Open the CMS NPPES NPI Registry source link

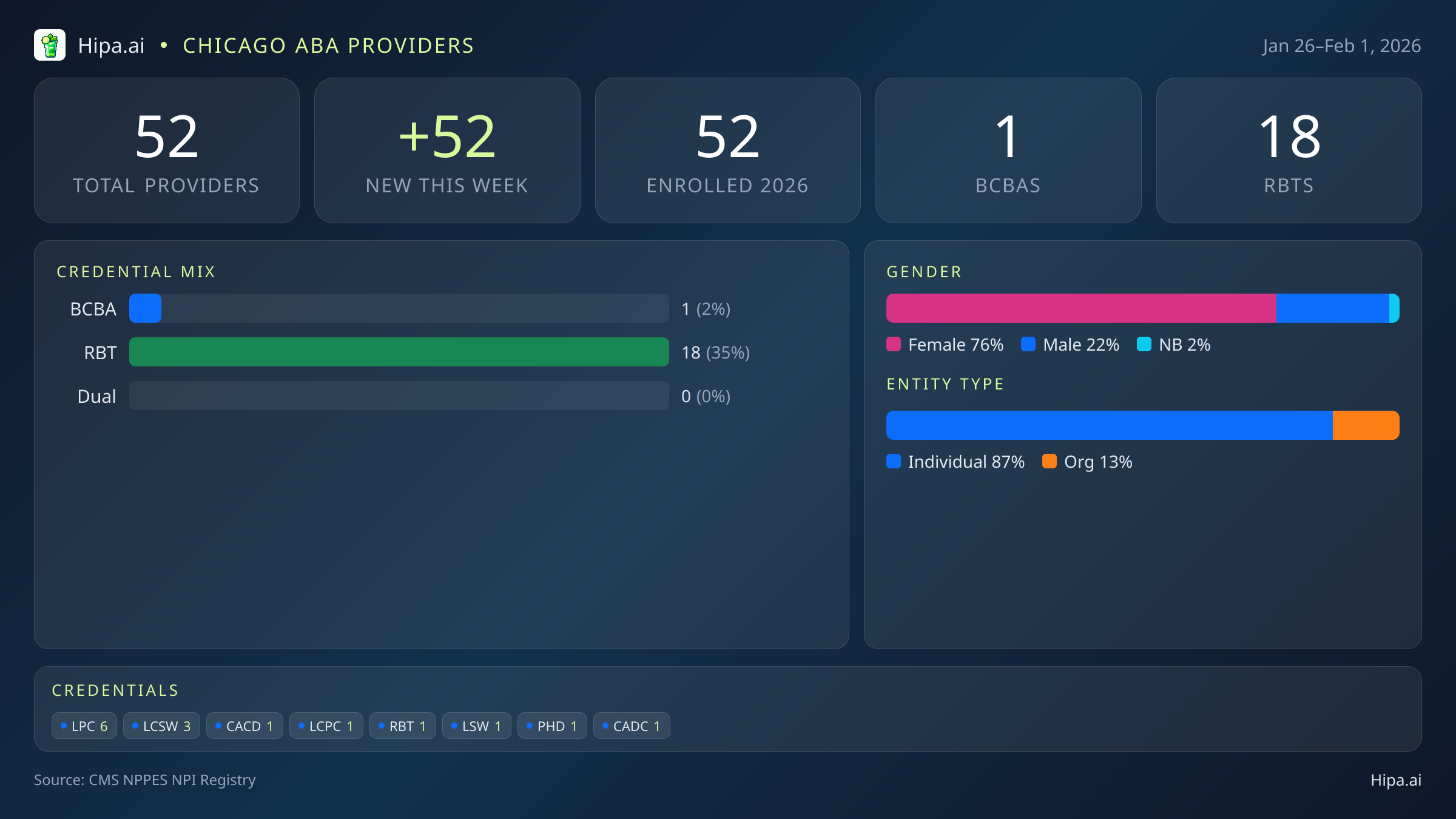[x=146, y=780]
